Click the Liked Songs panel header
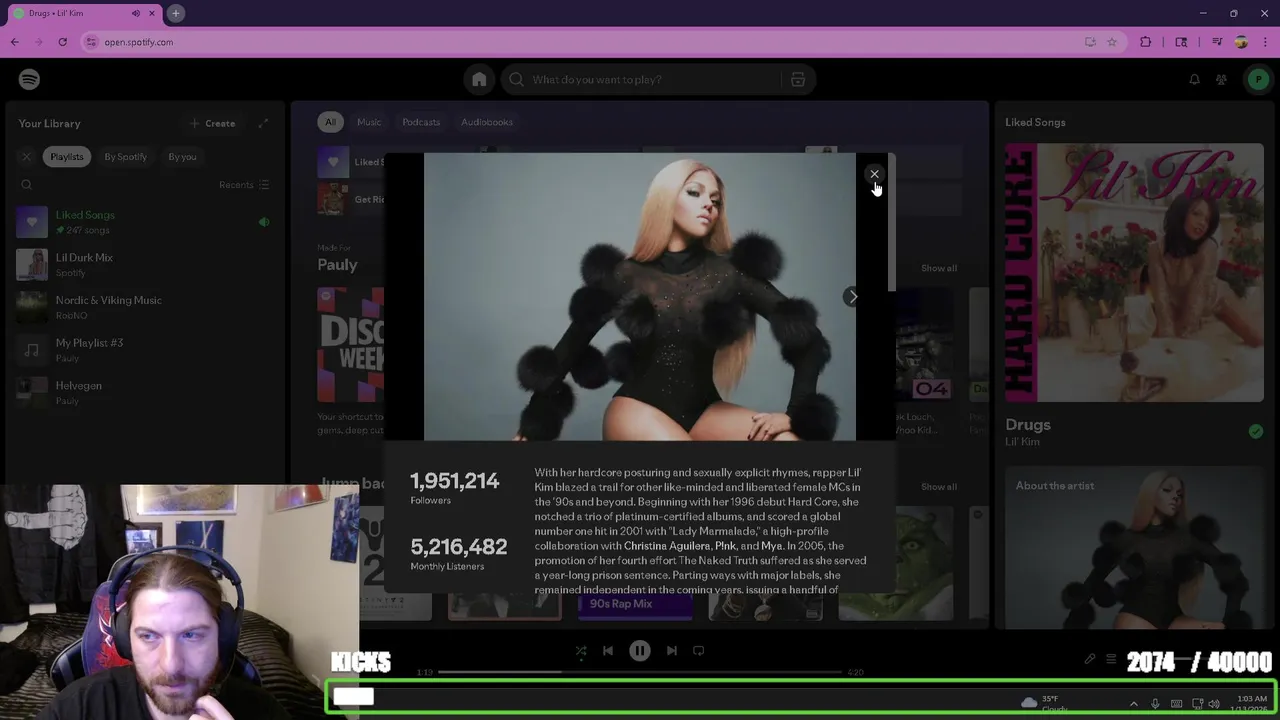Screen dimensions: 1280x720 [1035, 122]
